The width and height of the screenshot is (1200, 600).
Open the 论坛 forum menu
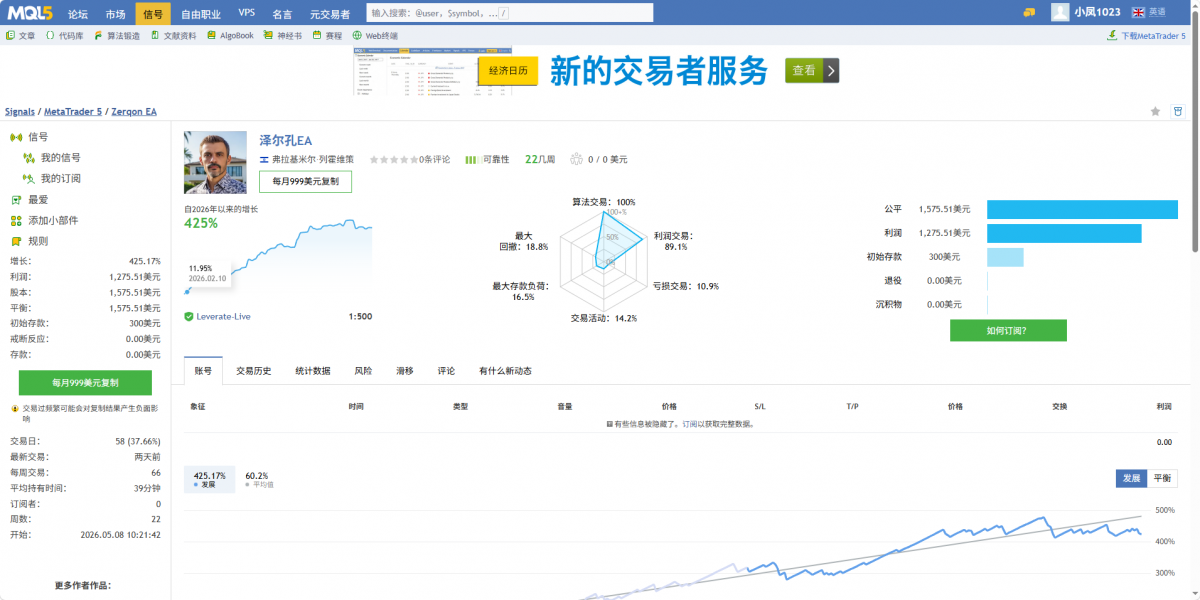click(x=78, y=14)
